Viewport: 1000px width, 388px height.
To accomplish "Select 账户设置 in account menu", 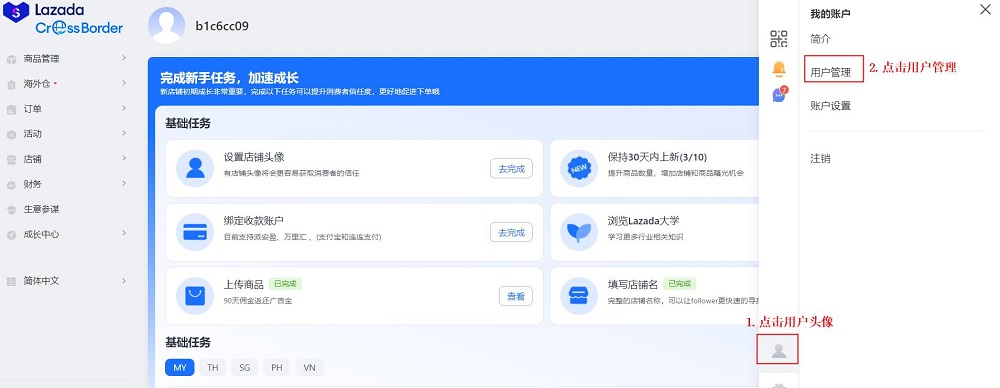I will click(830, 106).
